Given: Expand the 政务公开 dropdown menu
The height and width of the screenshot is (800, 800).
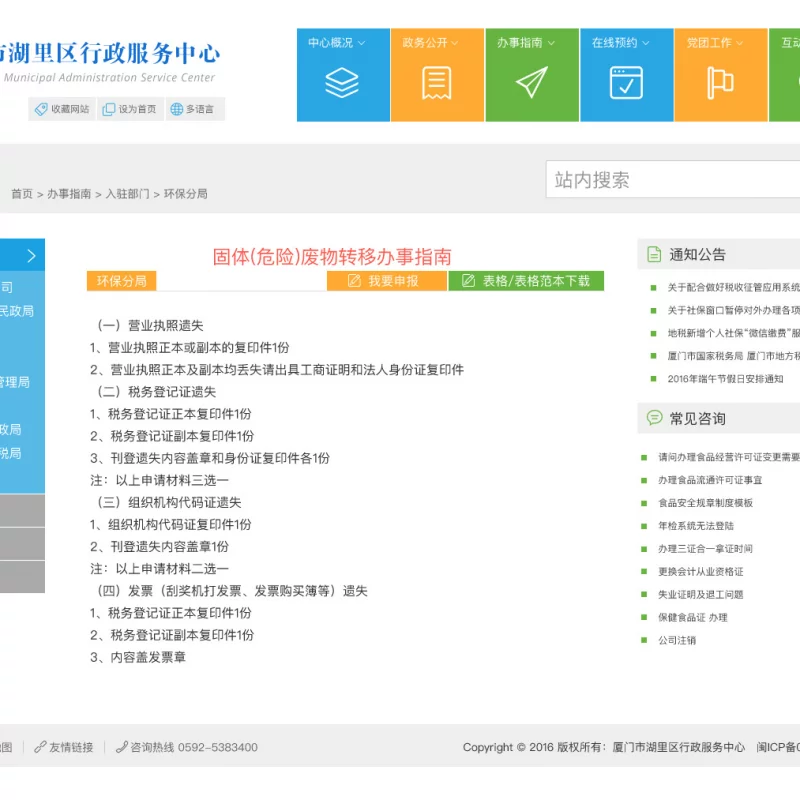Looking at the screenshot, I should tap(431, 43).
